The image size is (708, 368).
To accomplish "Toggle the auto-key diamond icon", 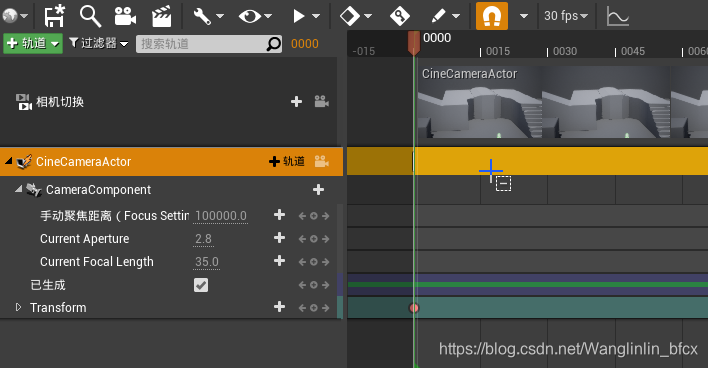I will [x=400, y=16].
